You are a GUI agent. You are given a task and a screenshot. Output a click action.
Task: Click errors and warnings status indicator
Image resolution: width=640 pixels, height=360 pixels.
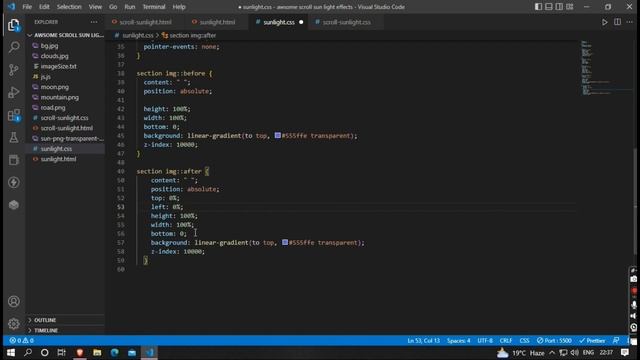click(x=22, y=340)
